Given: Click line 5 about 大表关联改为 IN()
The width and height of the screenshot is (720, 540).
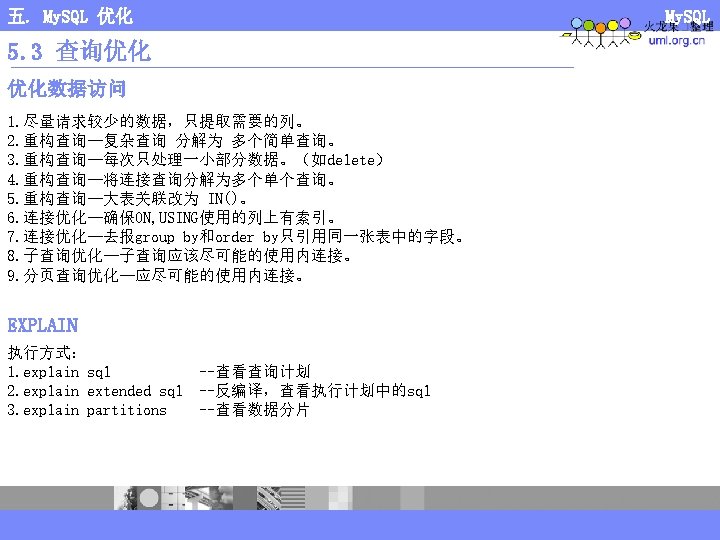Looking at the screenshot, I should coord(127,199).
